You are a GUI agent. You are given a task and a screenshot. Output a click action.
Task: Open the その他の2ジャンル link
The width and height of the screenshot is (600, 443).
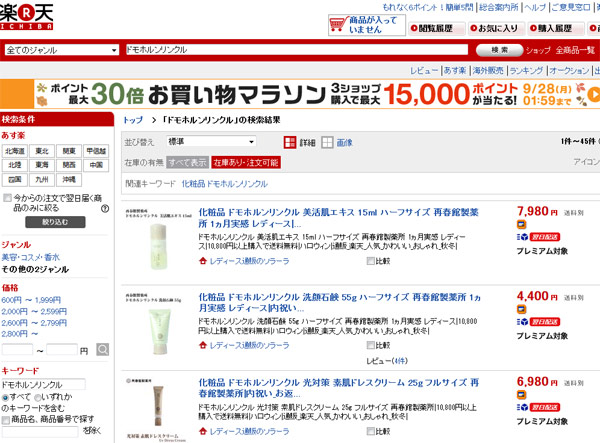click(x=35, y=269)
